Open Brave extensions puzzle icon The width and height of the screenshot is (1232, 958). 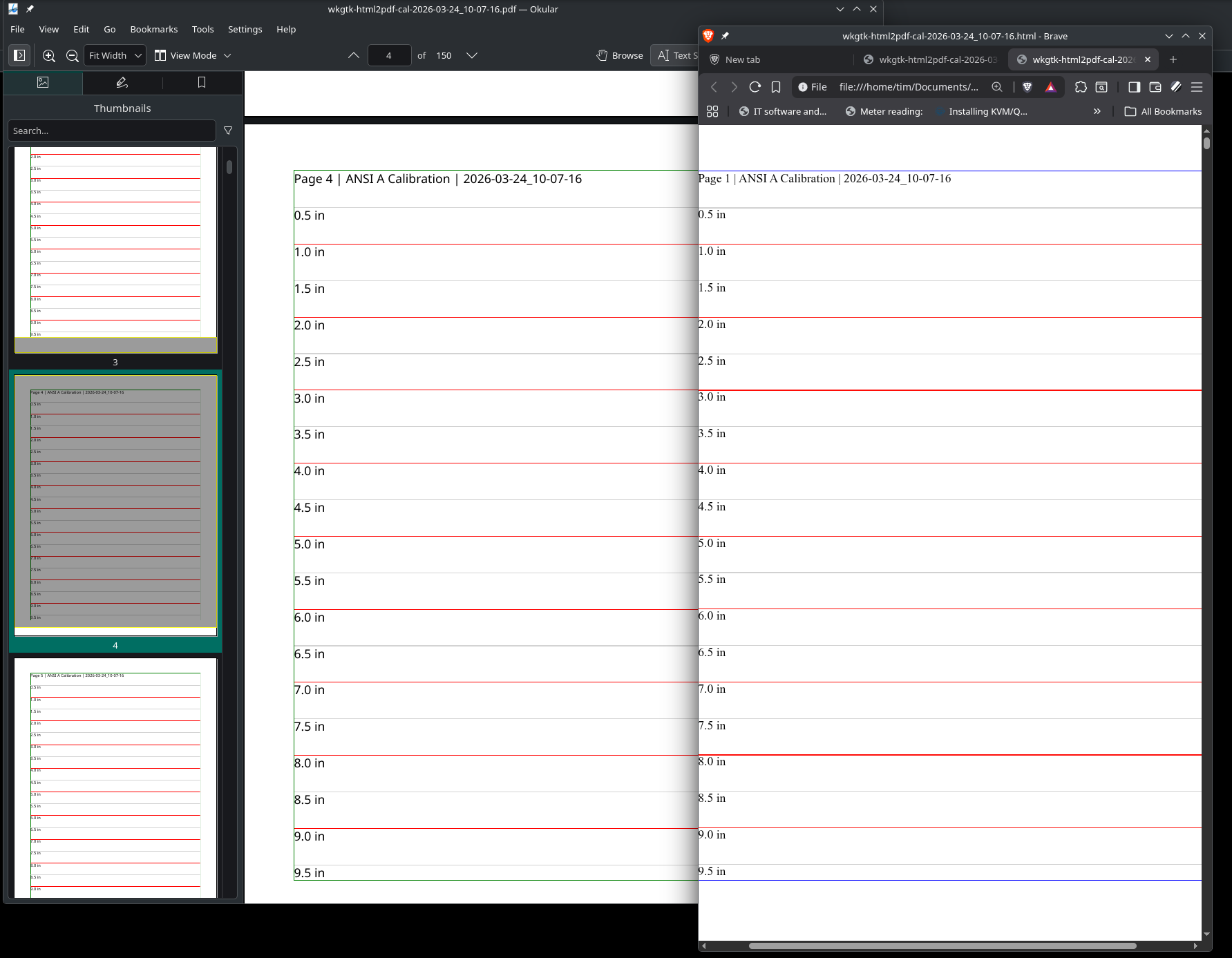click(1081, 87)
